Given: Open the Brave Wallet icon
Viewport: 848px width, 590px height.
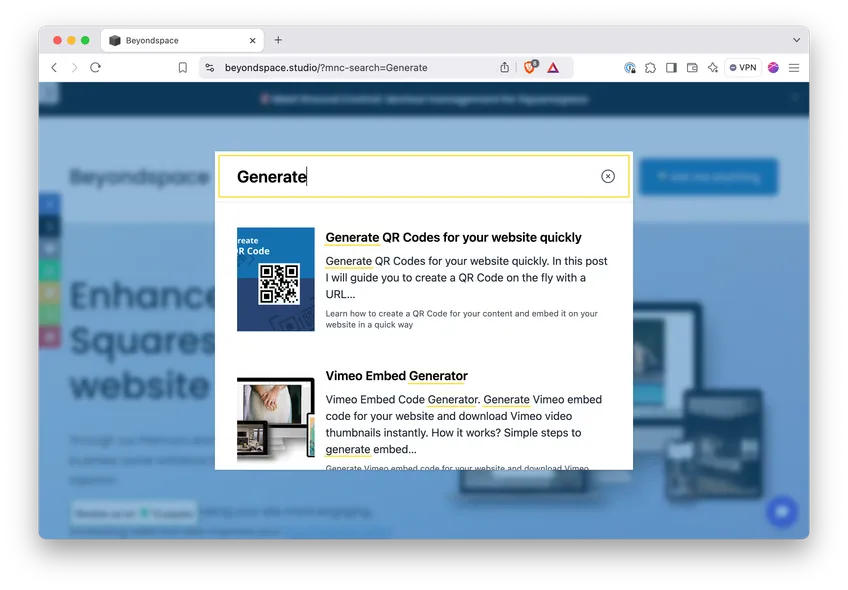Looking at the screenshot, I should [x=692, y=67].
